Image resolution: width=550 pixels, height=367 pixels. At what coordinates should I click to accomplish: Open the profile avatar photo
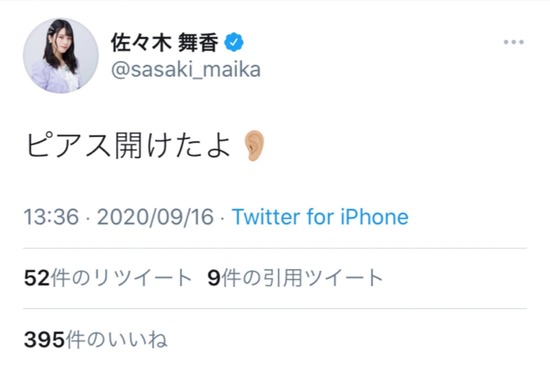tap(61, 56)
